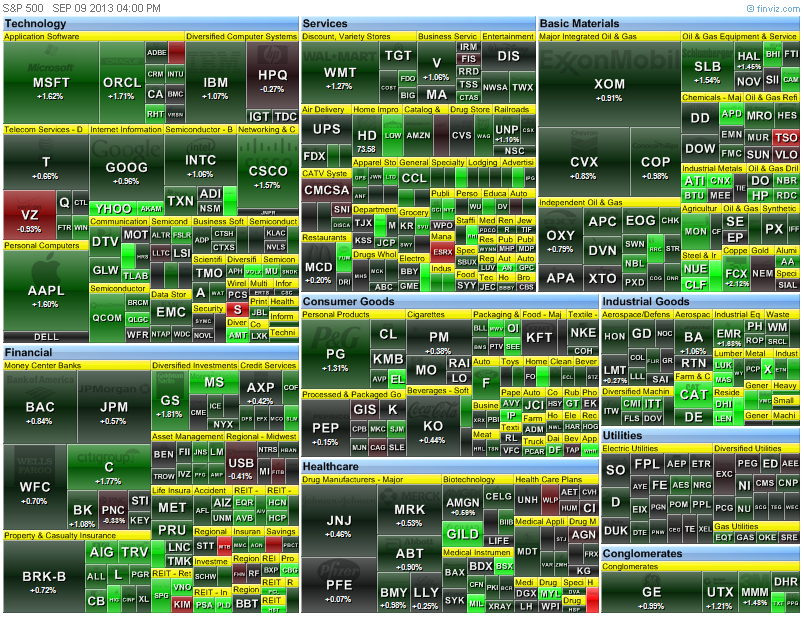Select the UPS Air Delivery tile

(x=327, y=130)
